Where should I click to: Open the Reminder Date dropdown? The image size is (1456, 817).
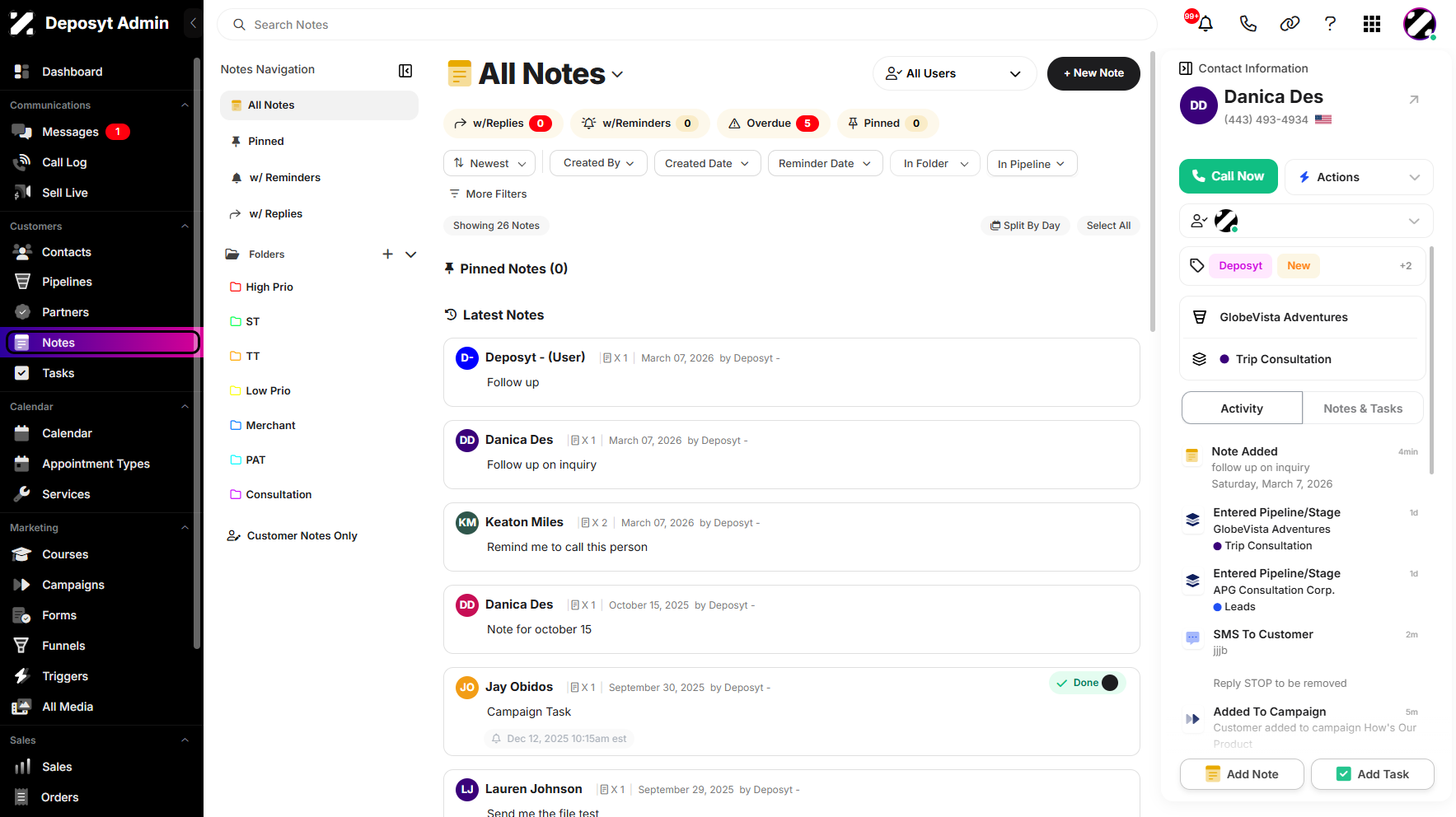point(825,163)
